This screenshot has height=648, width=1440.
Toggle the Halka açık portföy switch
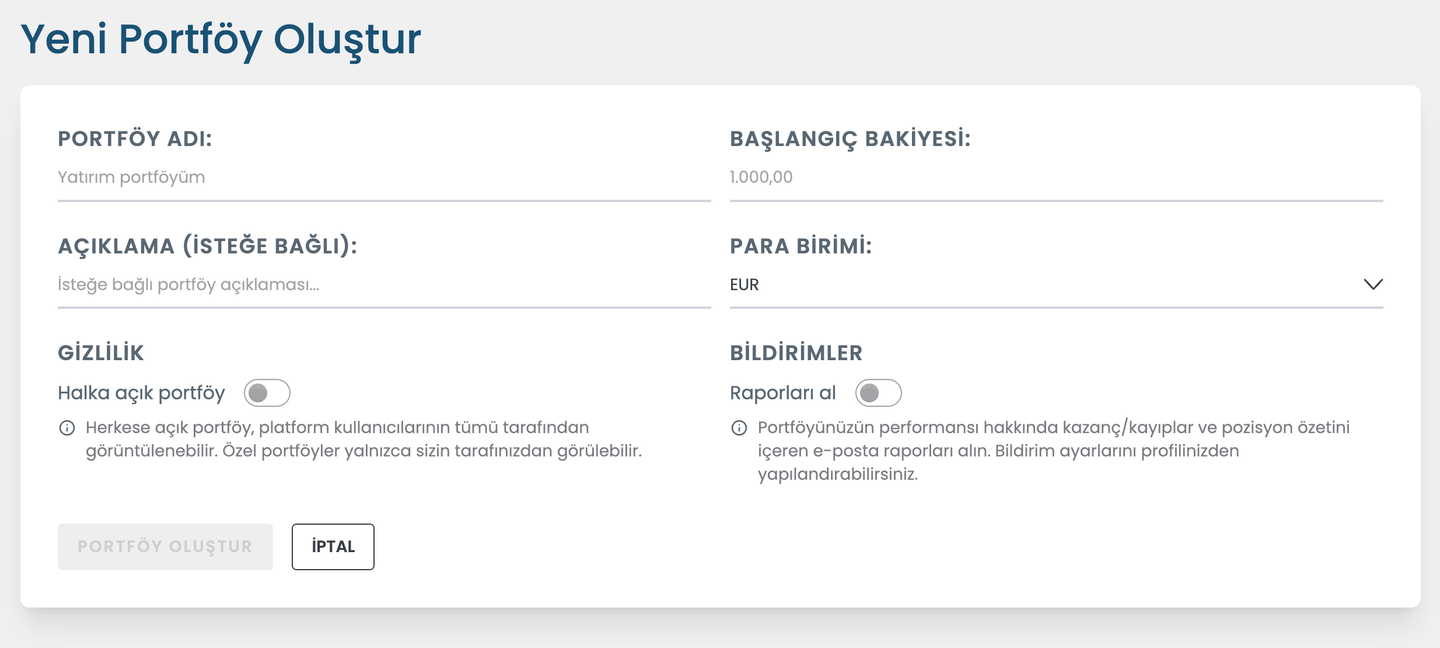[x=267, y=393]
